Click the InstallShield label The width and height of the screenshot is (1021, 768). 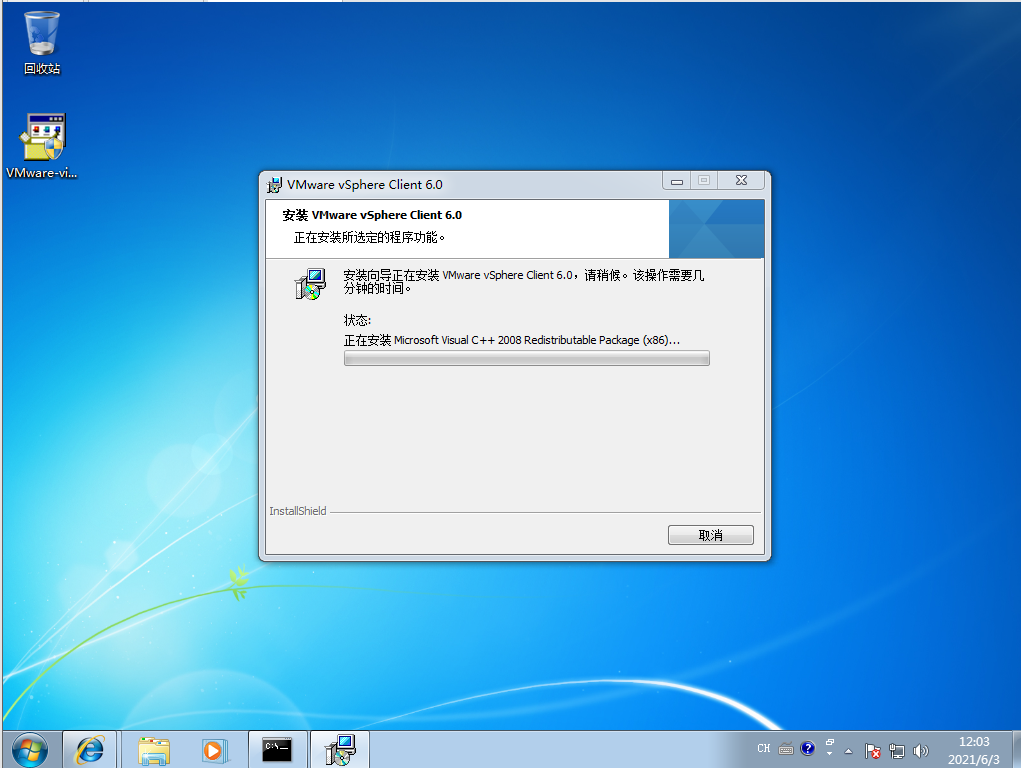298,511
